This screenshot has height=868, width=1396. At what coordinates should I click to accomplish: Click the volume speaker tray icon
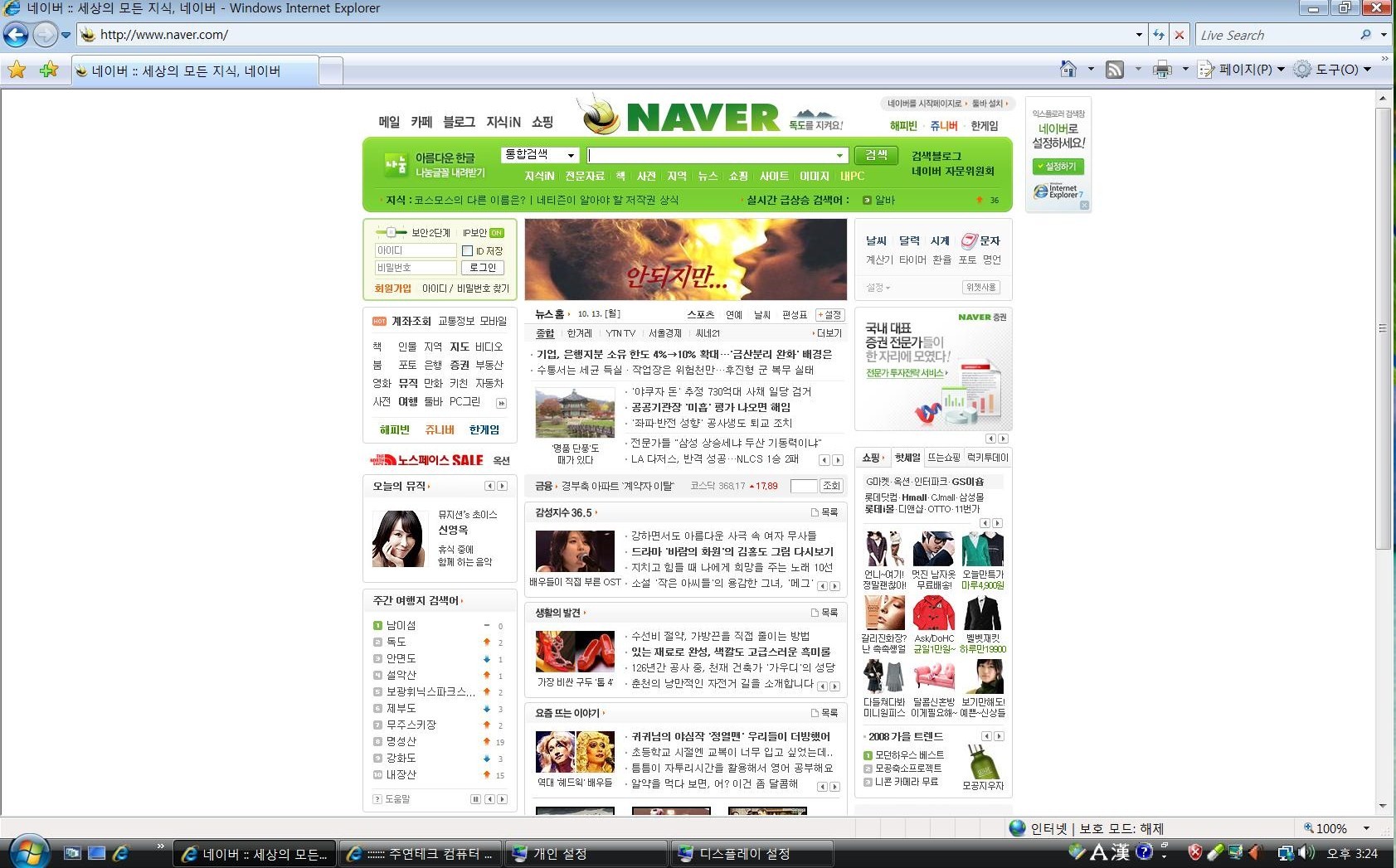[x=1307, y=852]
